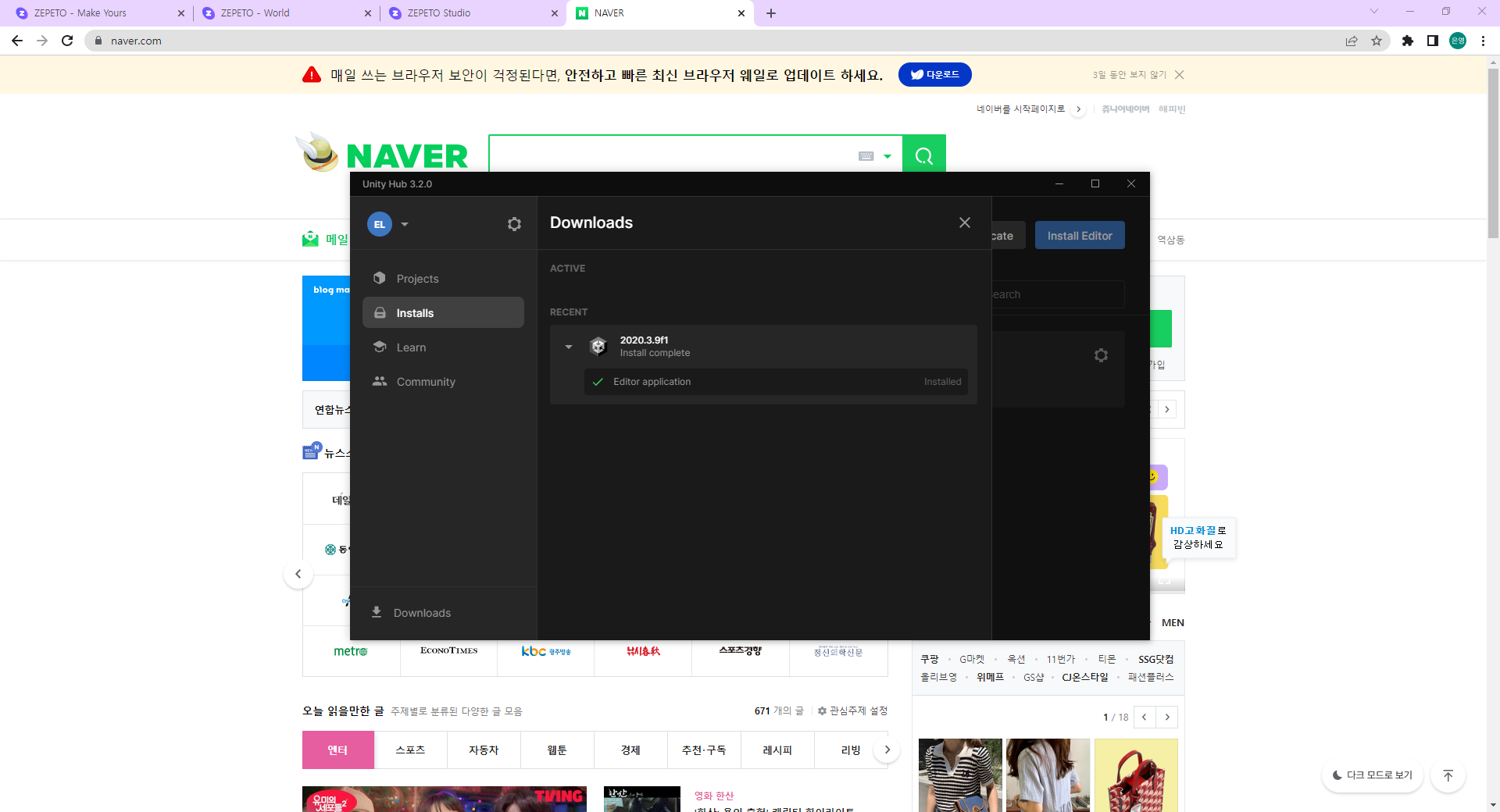
Task: Click 네이버를 시작페이지로 link
Action: pyautogui.click(x=1020, y=109)
